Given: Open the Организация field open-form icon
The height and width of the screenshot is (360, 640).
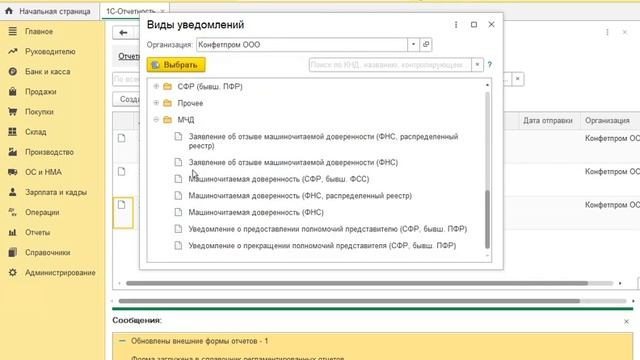Looking at the screenshot, I should tap(426, 44).
